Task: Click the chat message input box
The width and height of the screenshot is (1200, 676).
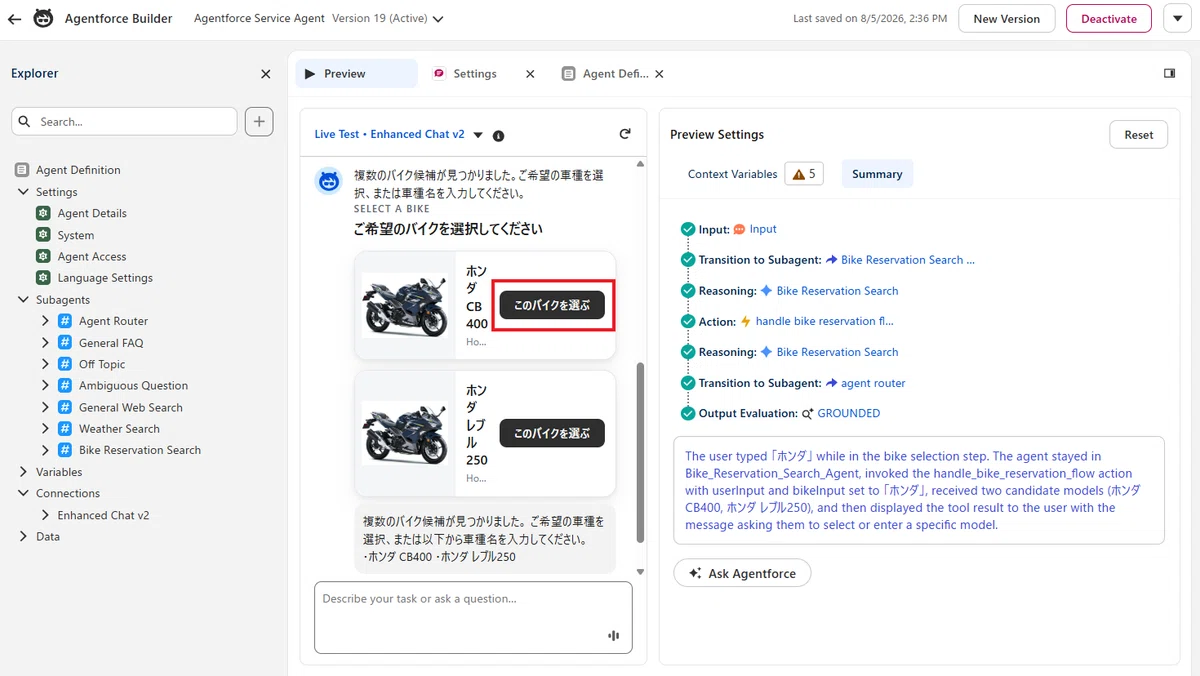Action: 473,617
